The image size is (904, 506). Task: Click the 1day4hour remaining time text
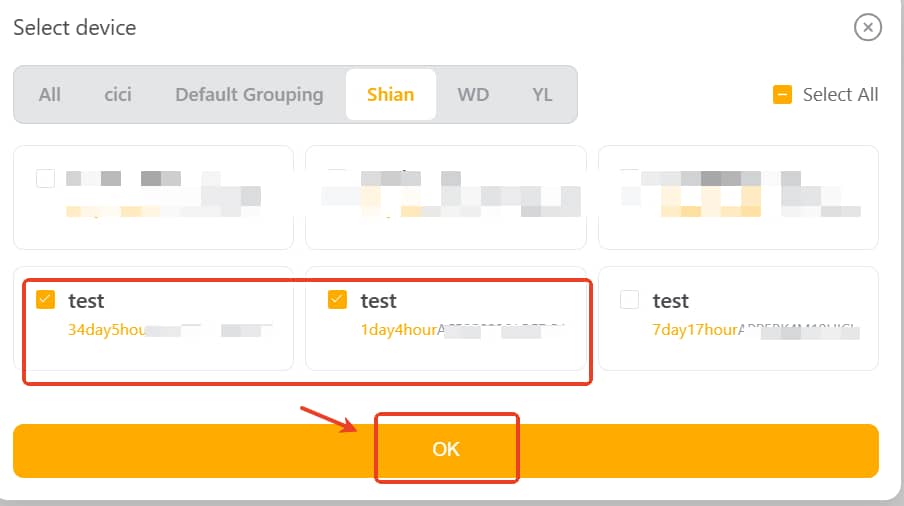[398, 330]
